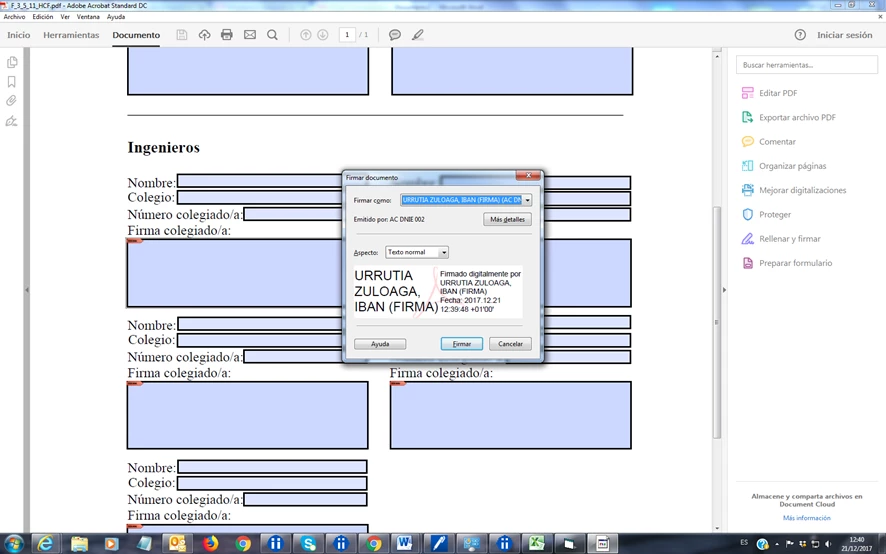Expand the Aspecto appearance dropdown
This screenshot has height=554, width=886.
[444, 253]
